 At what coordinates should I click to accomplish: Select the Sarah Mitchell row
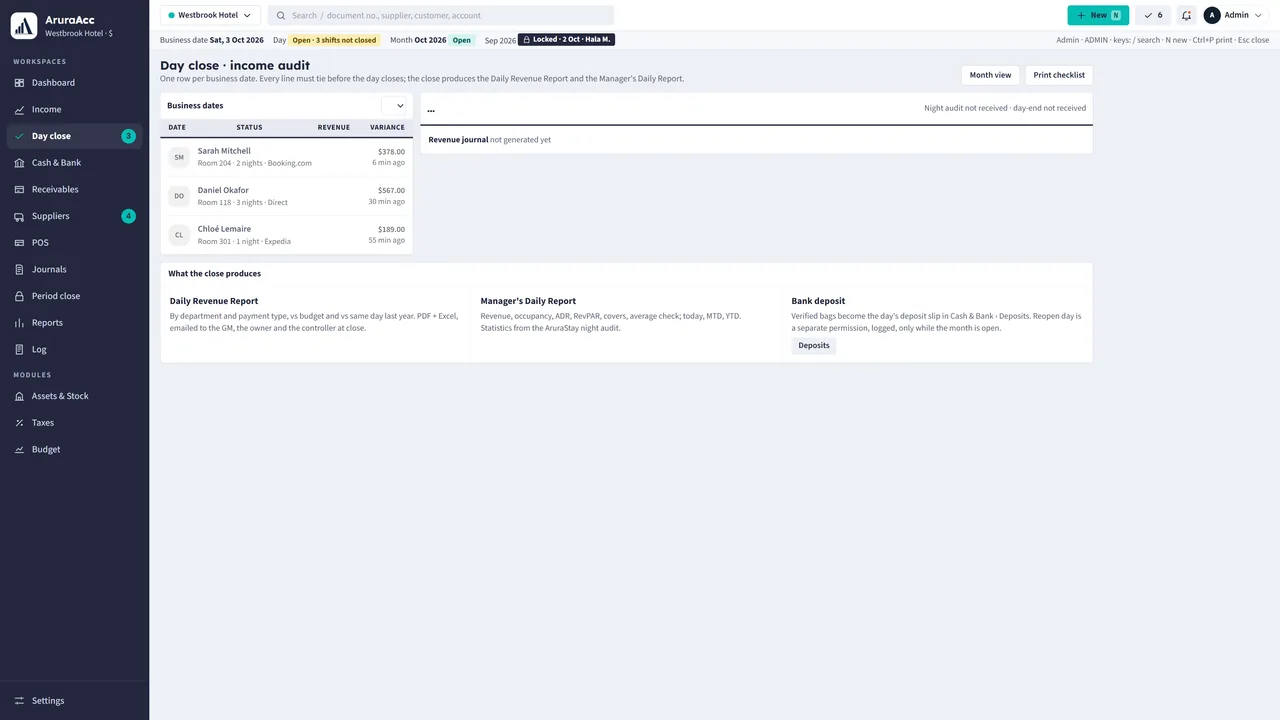pyautogui.click(x=286, y=157)
